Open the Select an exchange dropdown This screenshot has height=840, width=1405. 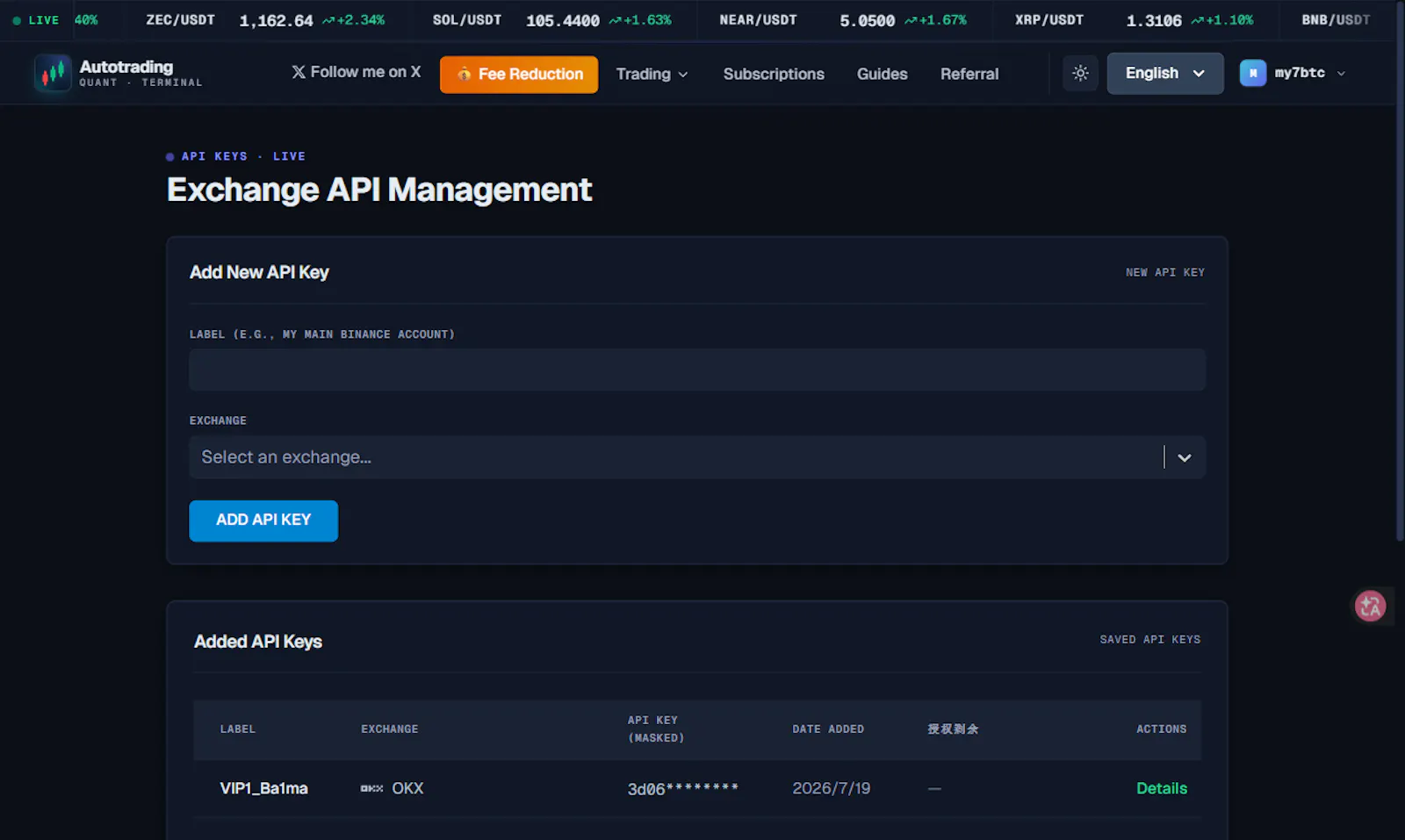click(x=697, y=457)
